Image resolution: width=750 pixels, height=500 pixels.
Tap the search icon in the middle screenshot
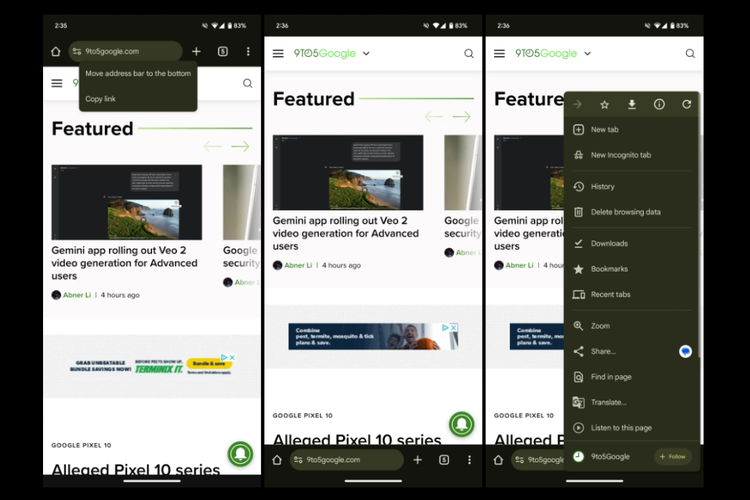tap(469, 54)
